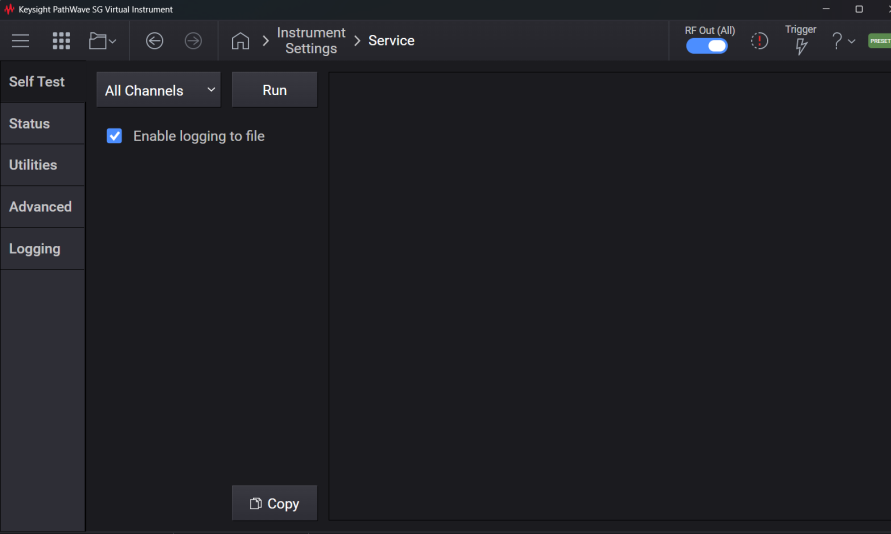Expand the All Channels dropdown

pos(158,90)
